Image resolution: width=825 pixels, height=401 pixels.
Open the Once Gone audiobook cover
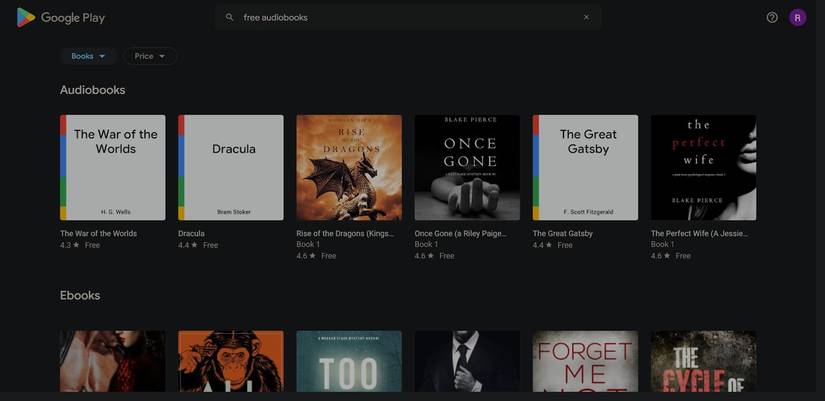467,167
